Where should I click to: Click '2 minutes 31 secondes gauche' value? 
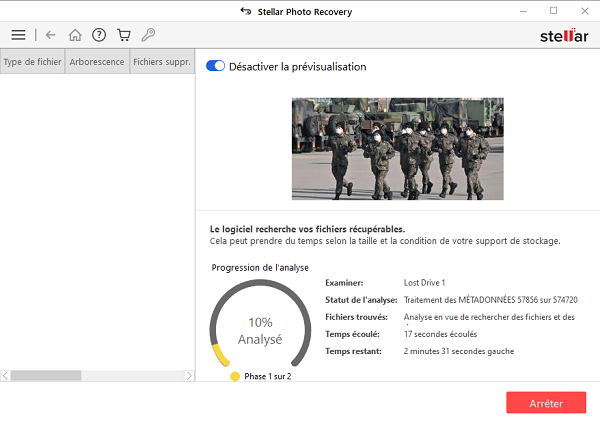tap(459, 351)
